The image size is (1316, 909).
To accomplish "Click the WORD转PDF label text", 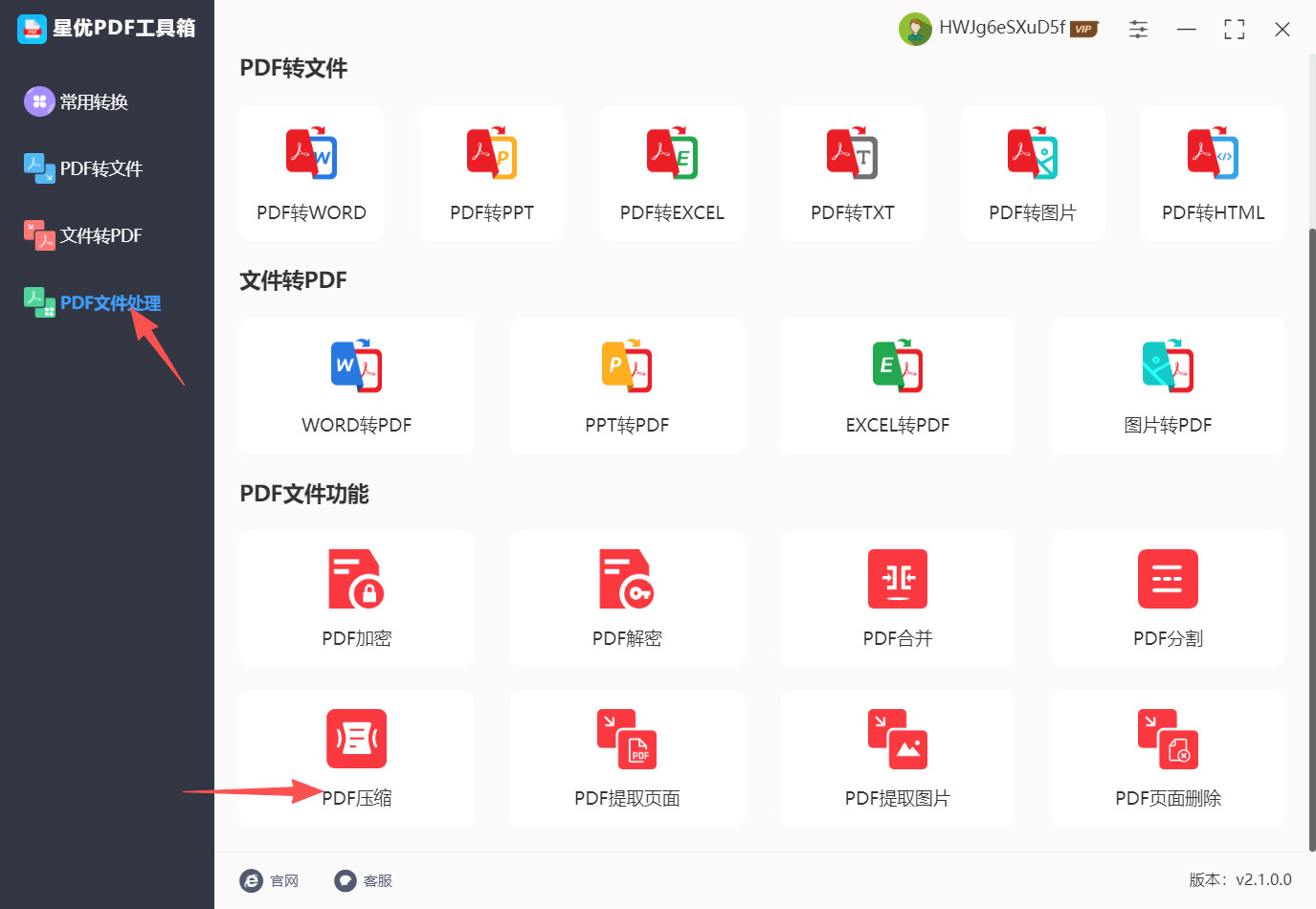I will click(x=356, y=425).
